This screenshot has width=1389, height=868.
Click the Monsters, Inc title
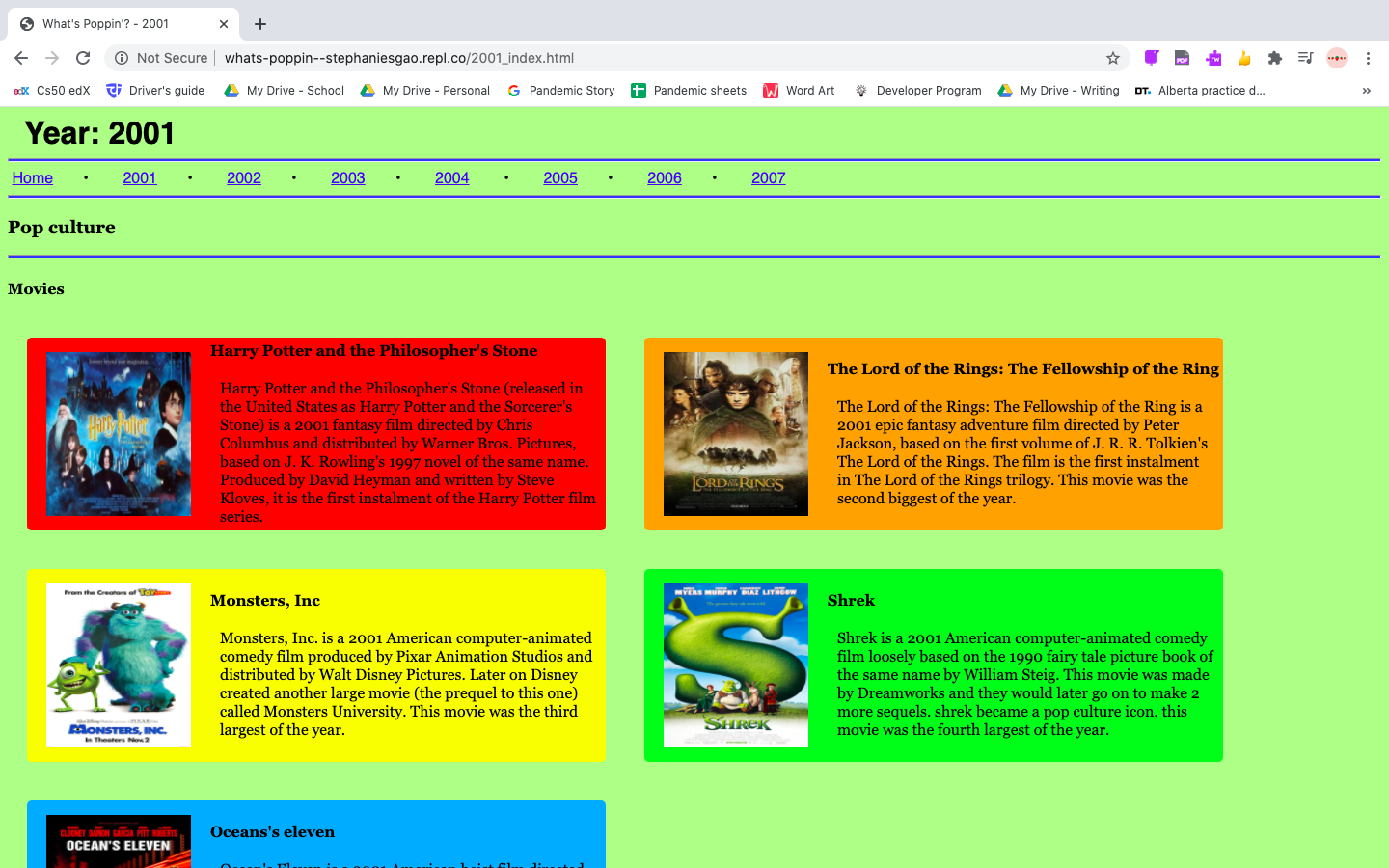click(265, 601)
